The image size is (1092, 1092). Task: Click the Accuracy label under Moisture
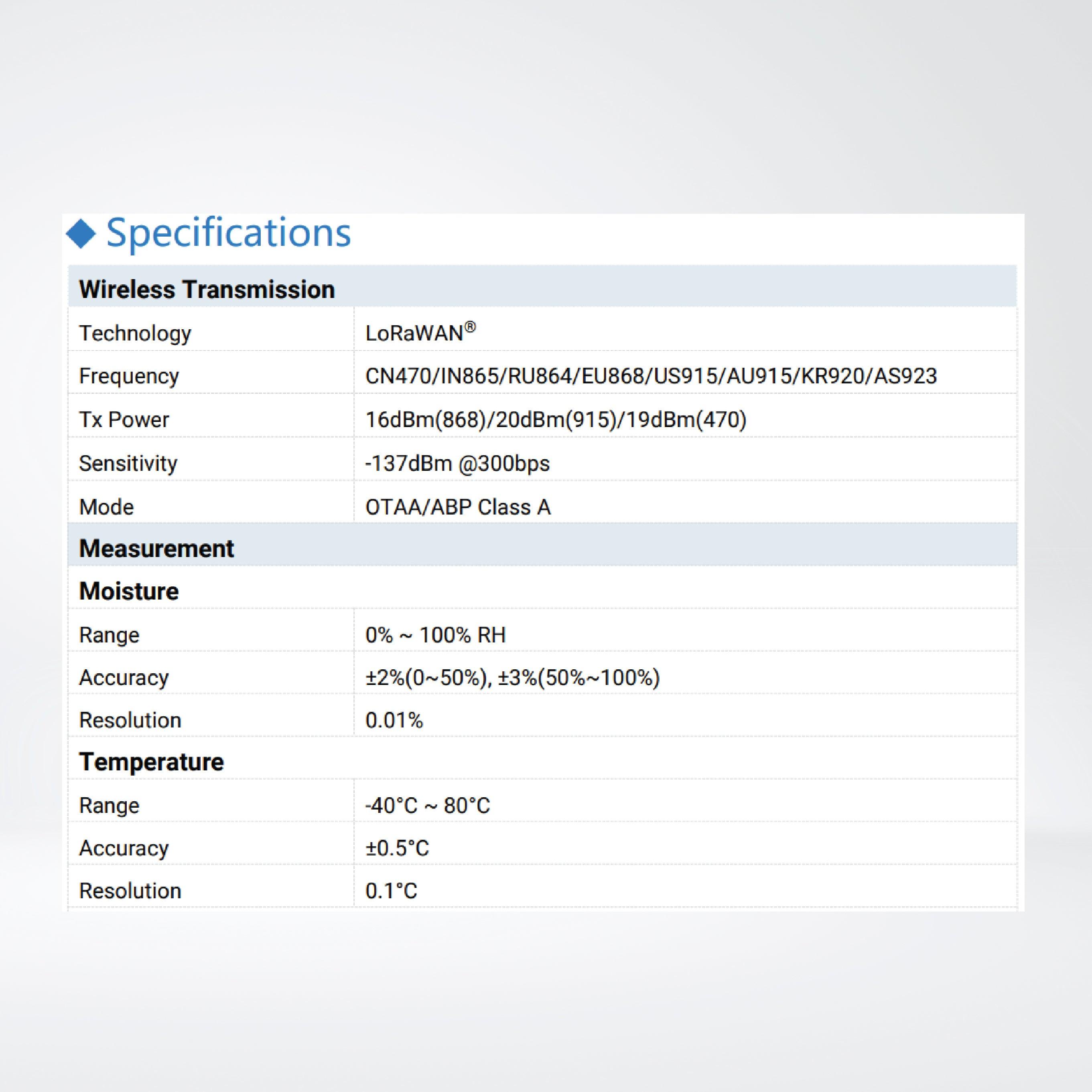click(124, 678)
